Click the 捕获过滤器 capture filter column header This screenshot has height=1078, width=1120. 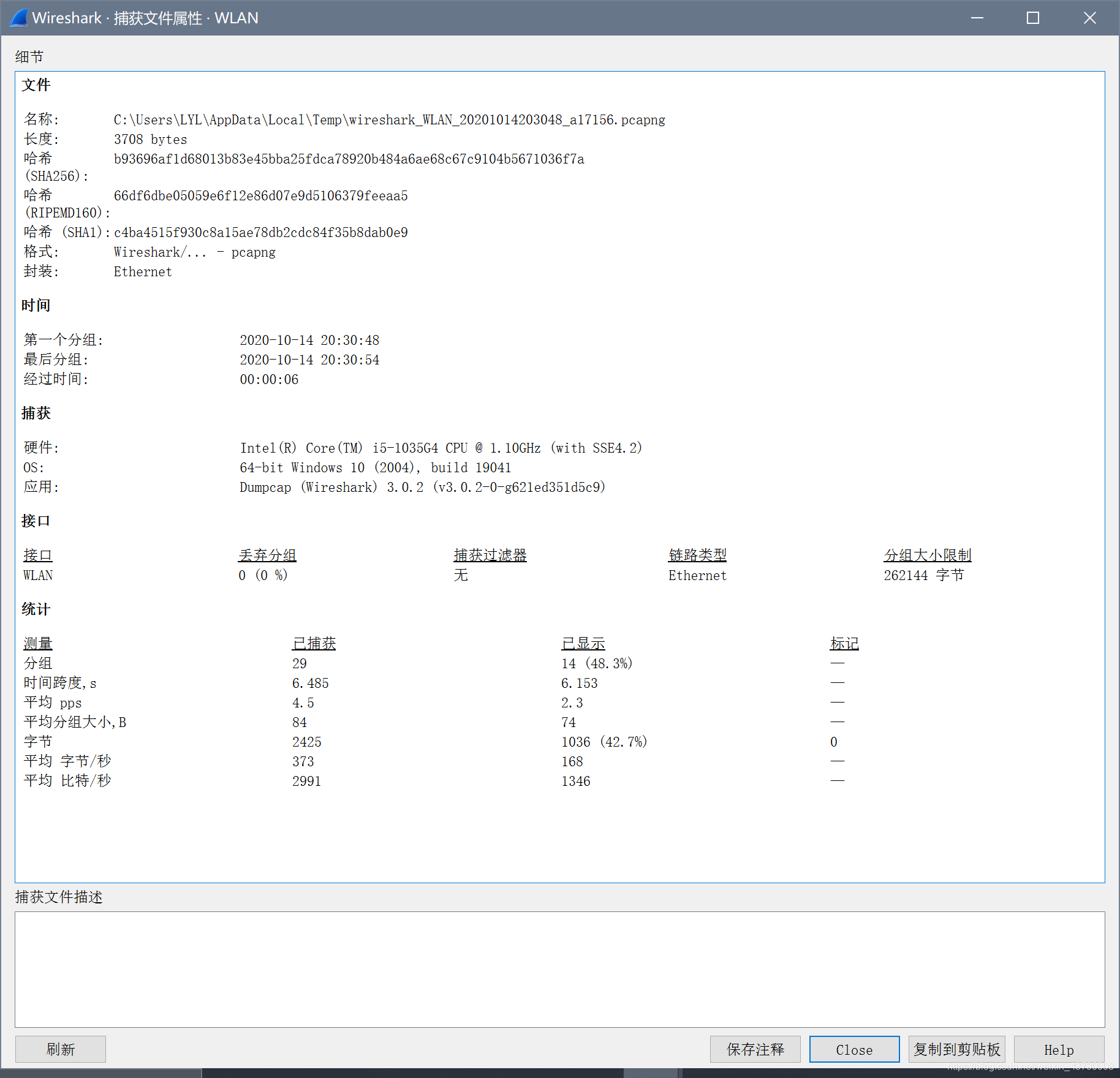(490, 555)
